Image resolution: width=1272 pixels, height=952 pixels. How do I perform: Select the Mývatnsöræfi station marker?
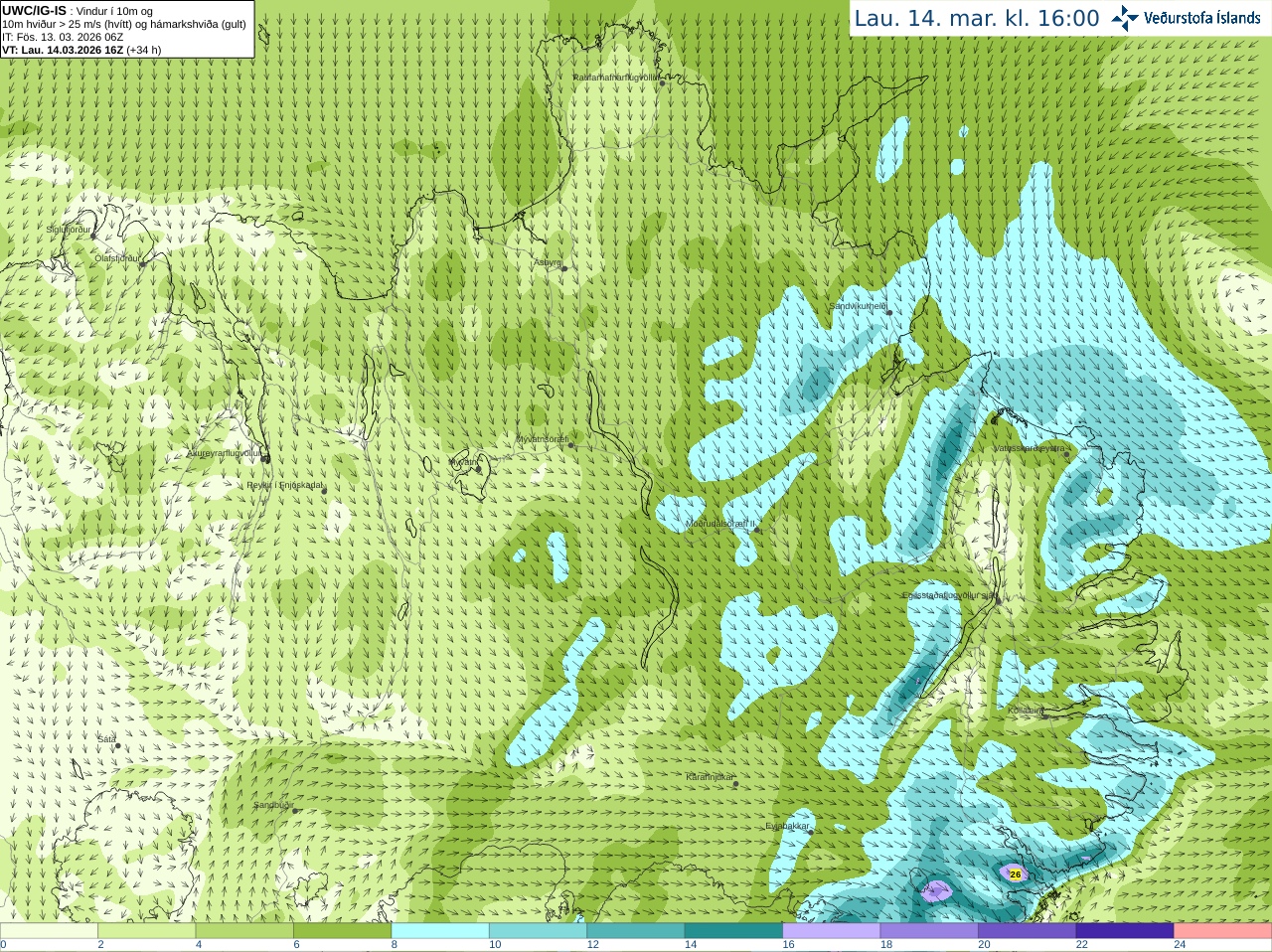point(571,445)
